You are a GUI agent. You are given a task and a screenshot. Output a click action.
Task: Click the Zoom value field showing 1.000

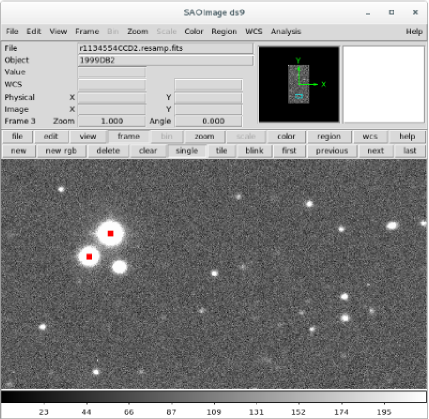(x=112, y=121)
